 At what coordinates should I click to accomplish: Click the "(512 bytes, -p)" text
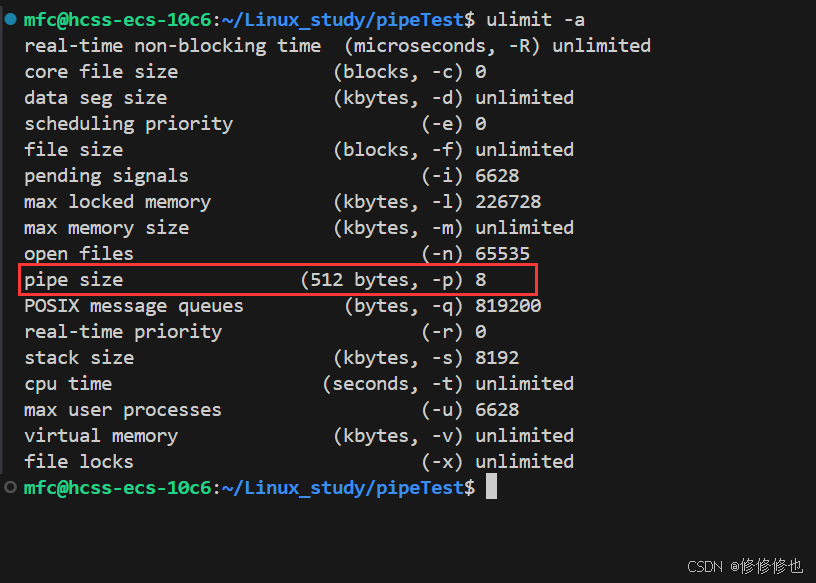[381, 280]
